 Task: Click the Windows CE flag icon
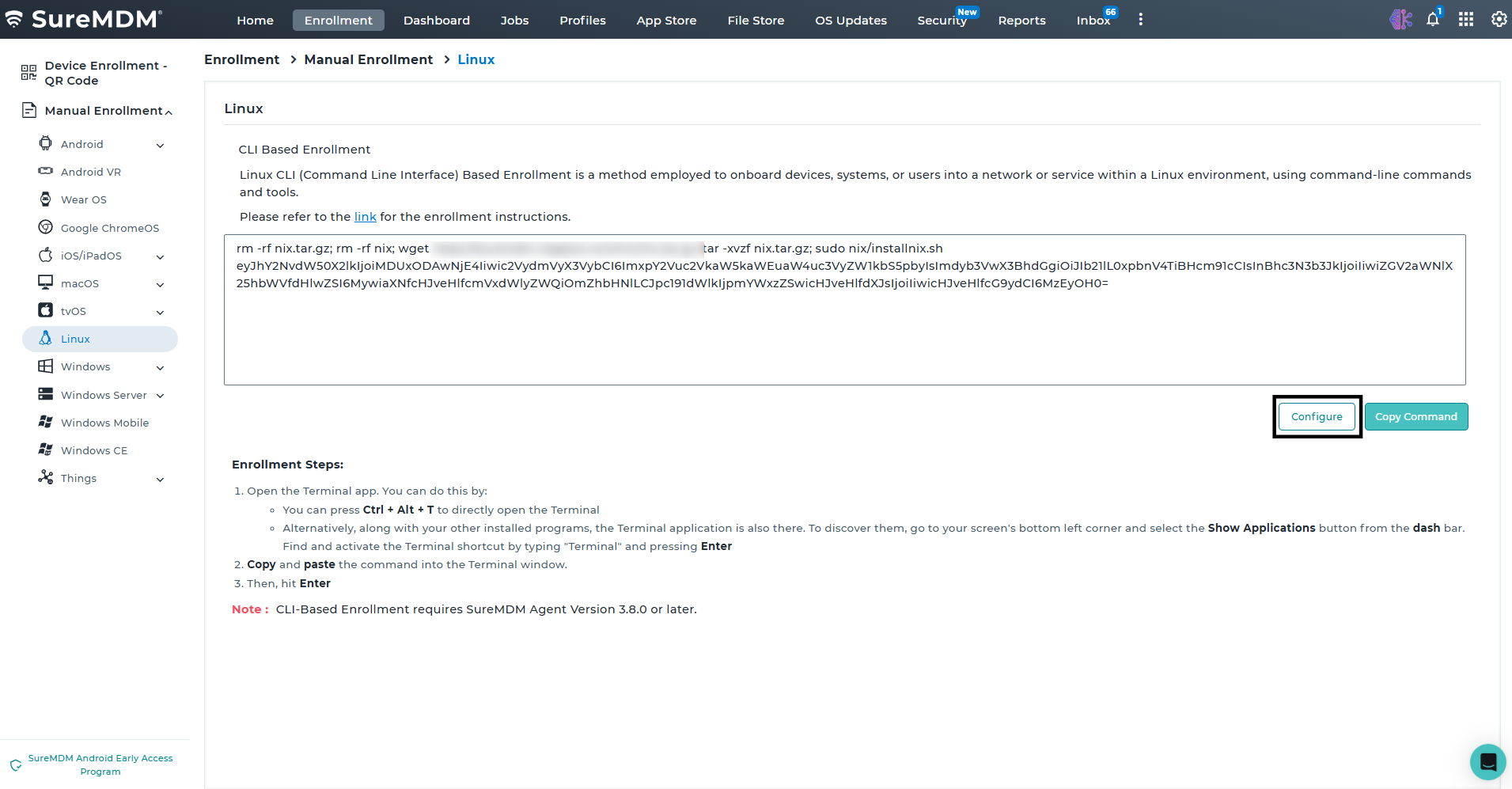coord(46,450)
